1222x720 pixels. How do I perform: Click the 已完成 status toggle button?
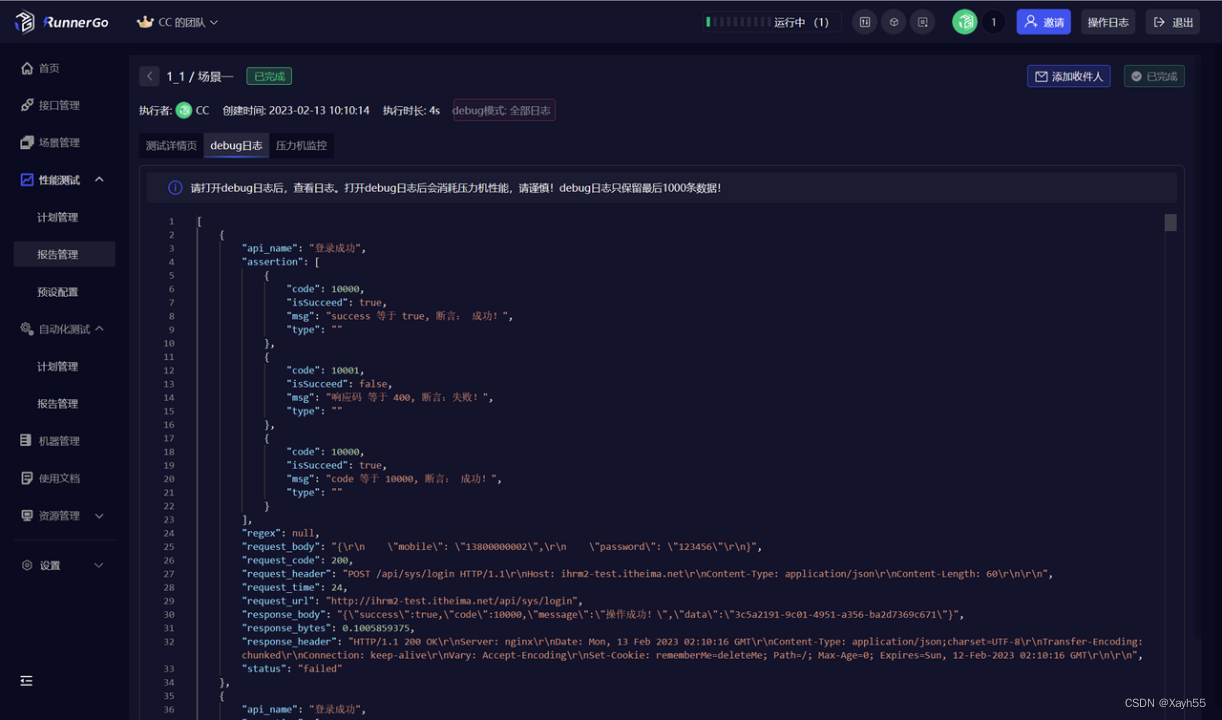[x=1154, y=75]
